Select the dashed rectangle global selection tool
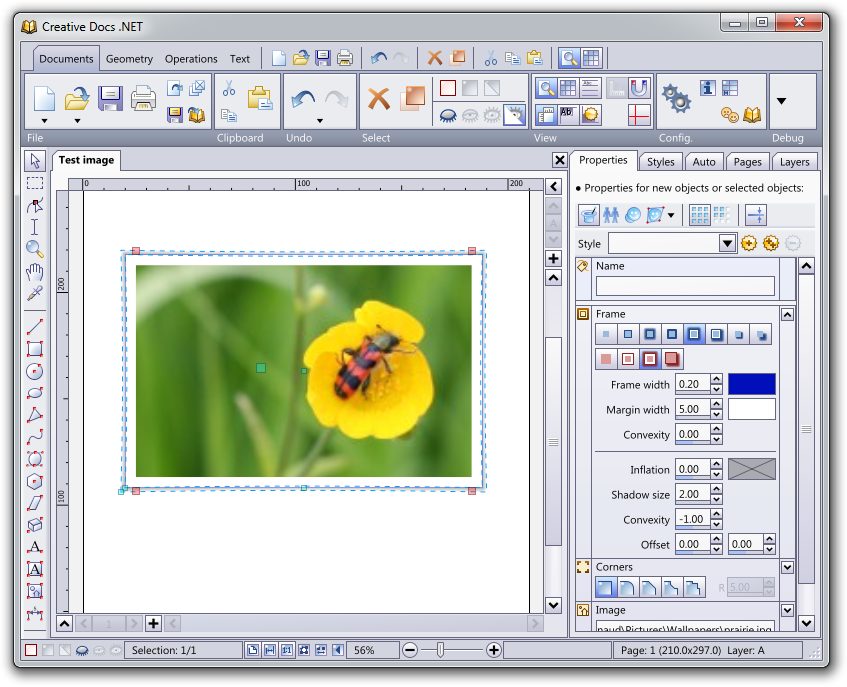This screenshot has width=847, height=687. tap(35, 183)
